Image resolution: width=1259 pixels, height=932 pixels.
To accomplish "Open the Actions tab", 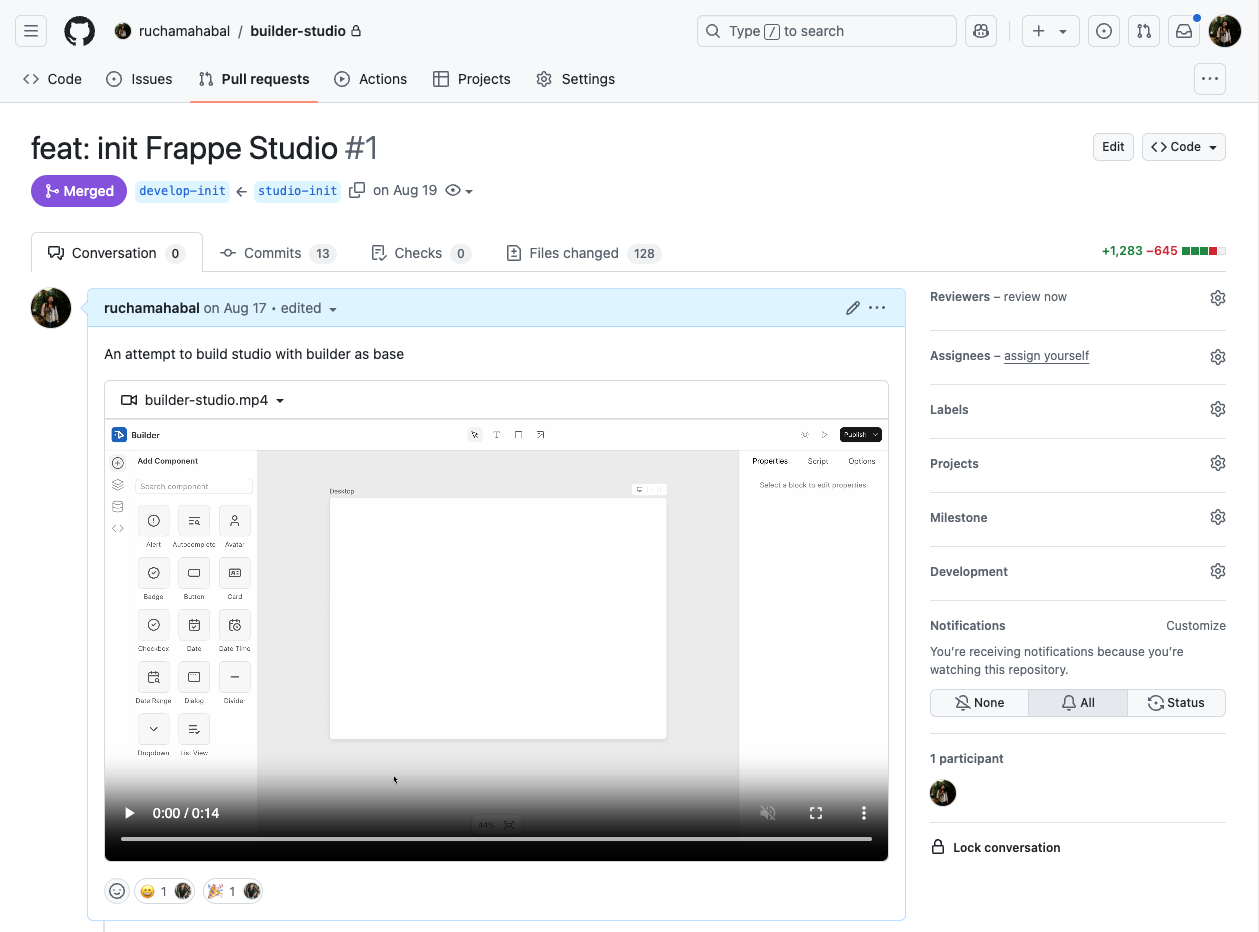I will pos(371,79).
